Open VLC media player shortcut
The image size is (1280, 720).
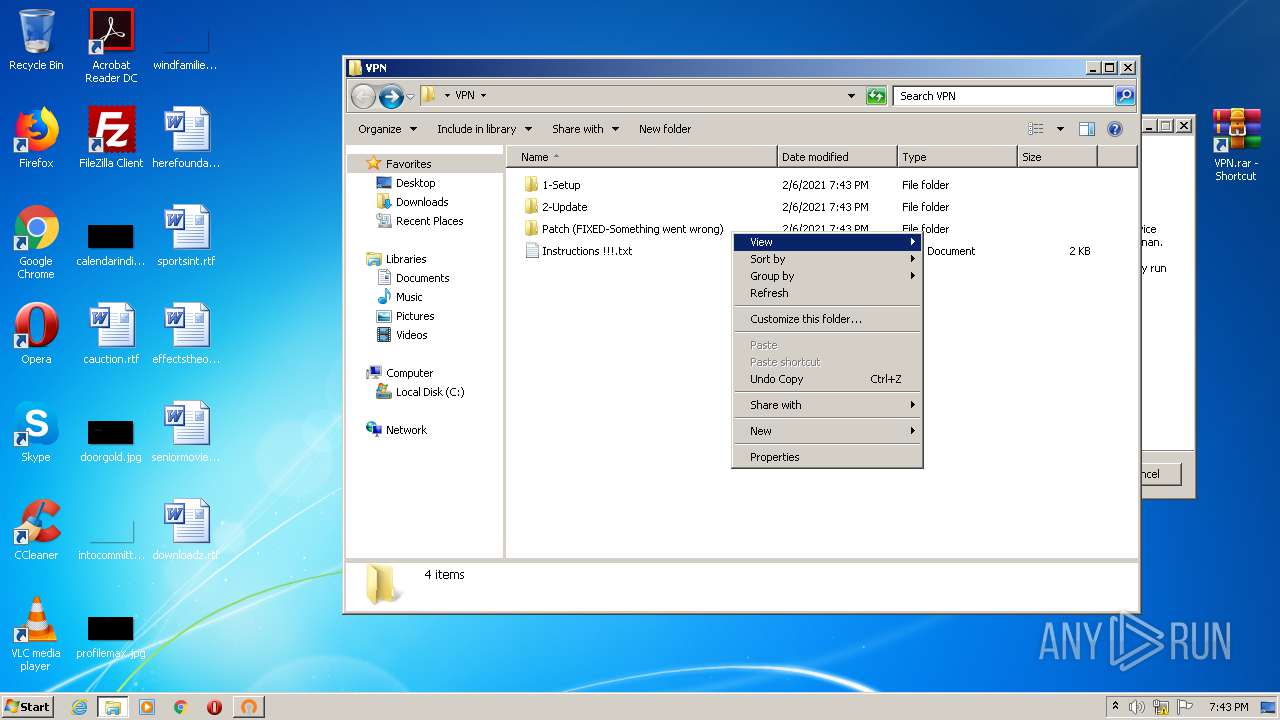(x=36, y=634)
